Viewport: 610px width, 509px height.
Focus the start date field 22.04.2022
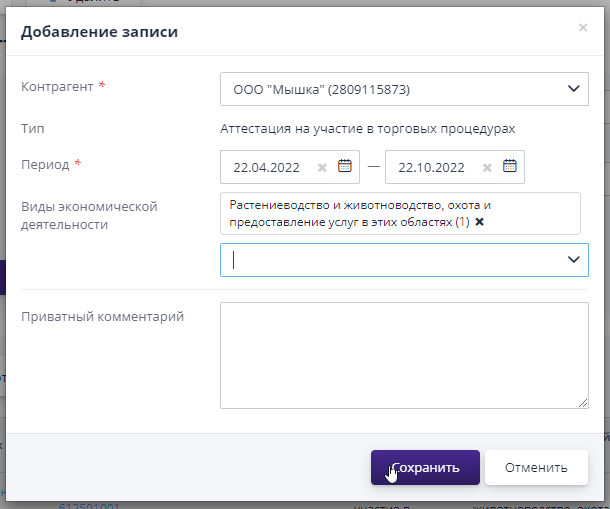pyautogui.click(x=270, y=168)
